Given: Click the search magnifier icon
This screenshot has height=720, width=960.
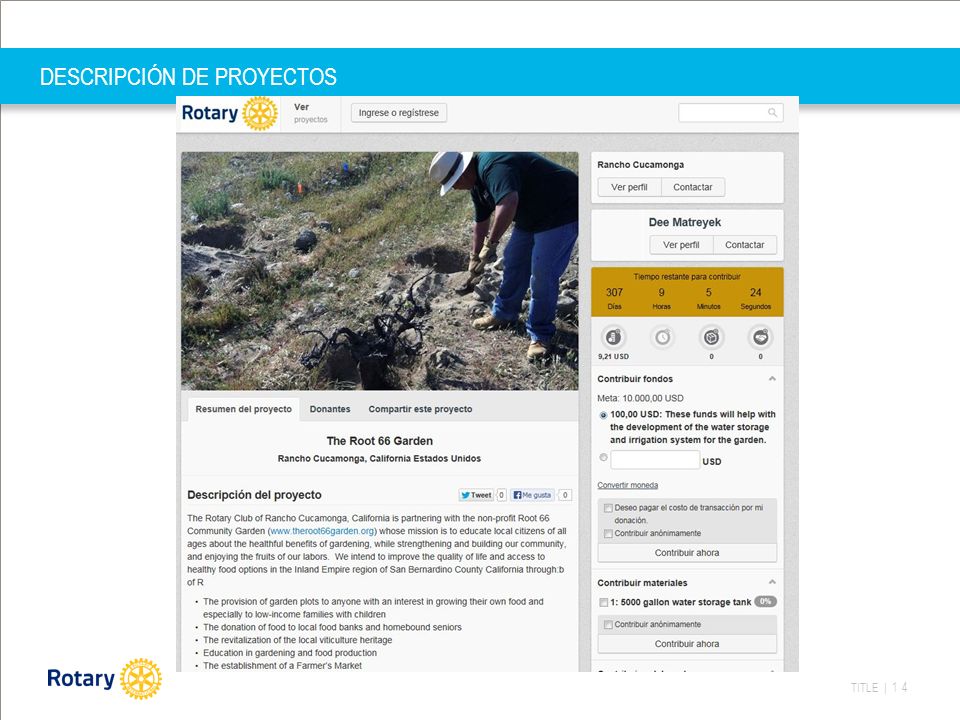Looking at the screenshot, I should pos(773,113).
